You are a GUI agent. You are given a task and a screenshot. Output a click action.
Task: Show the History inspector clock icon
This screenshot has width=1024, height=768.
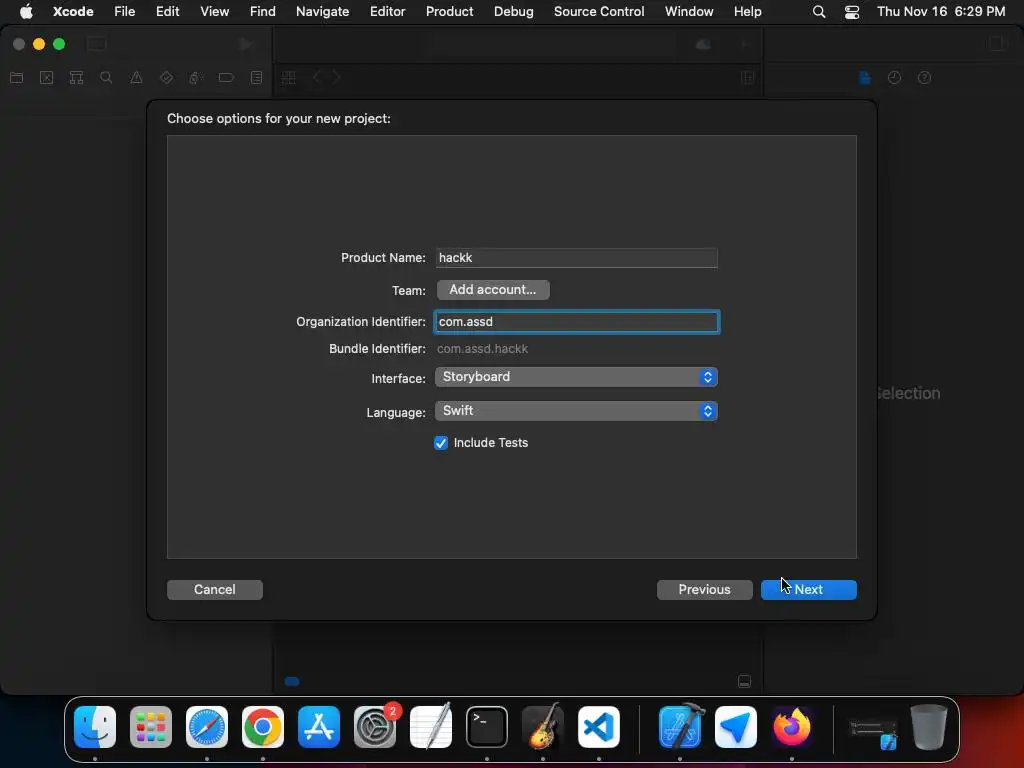tap(894, 78)
